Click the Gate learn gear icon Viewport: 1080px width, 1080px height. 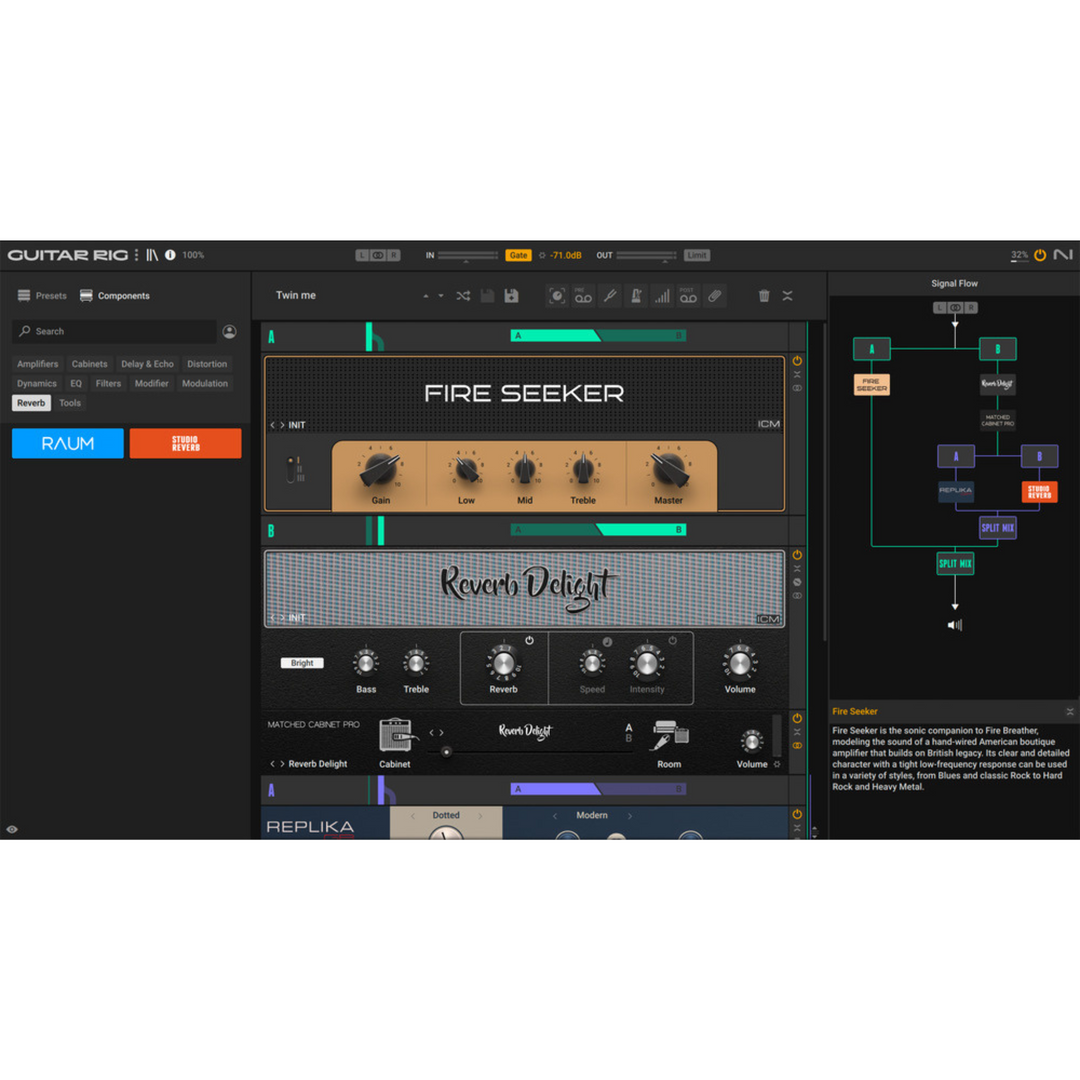[x=542, y=256]
